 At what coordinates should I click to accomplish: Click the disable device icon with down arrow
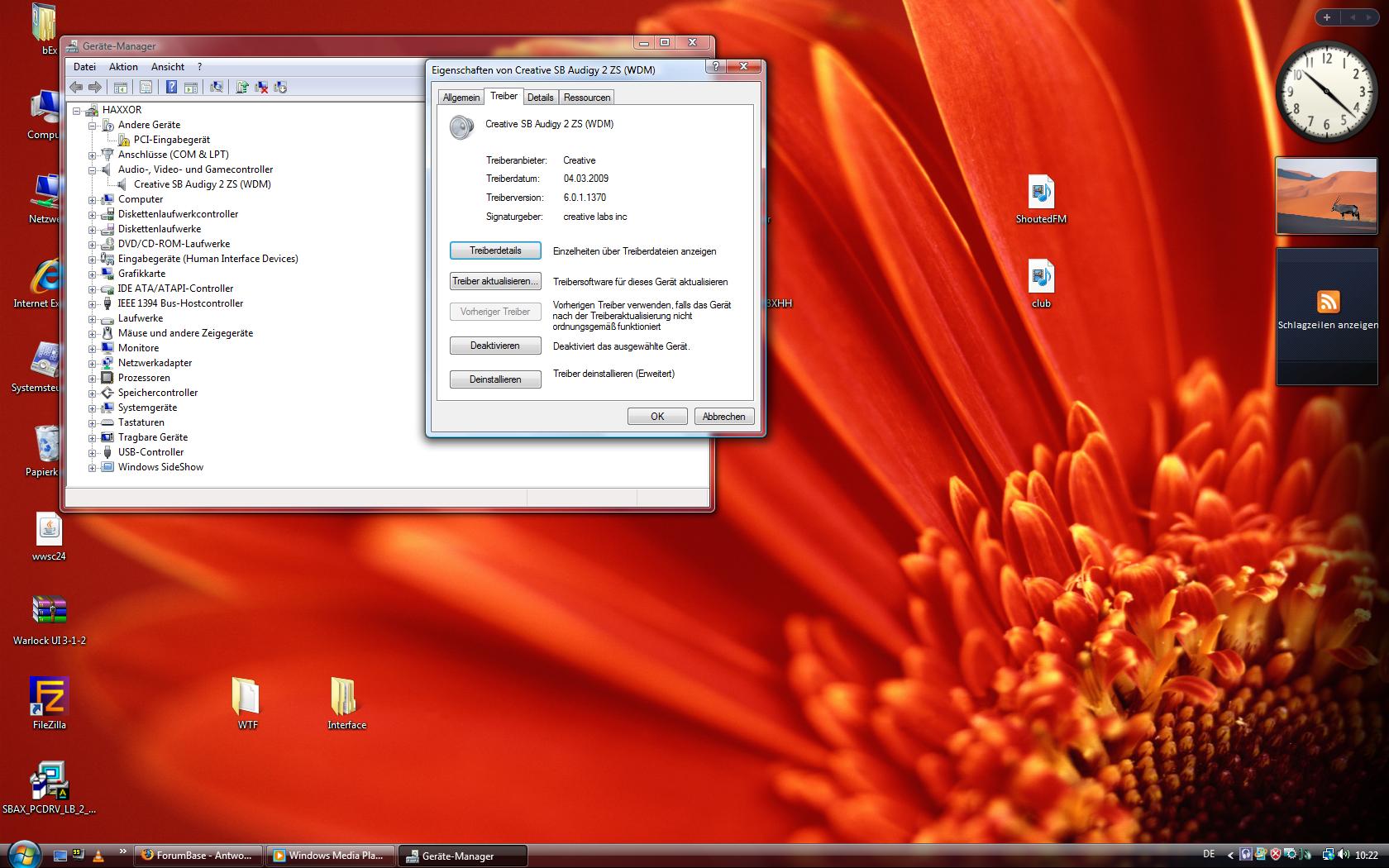[280, 87]
